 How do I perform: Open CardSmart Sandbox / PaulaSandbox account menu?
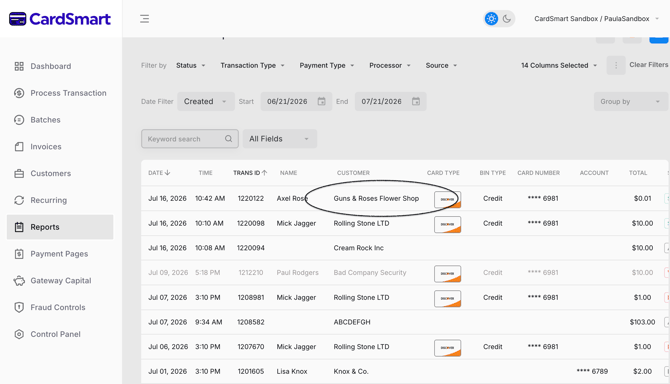click(x=597, y=19)
